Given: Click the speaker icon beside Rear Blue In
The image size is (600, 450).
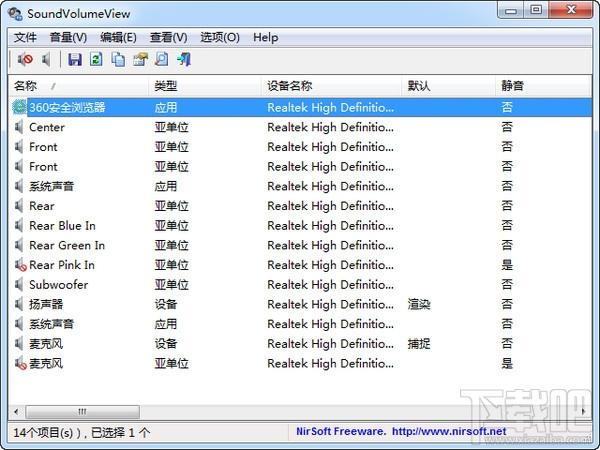Looking at the screenshot, I should [19, 225].
